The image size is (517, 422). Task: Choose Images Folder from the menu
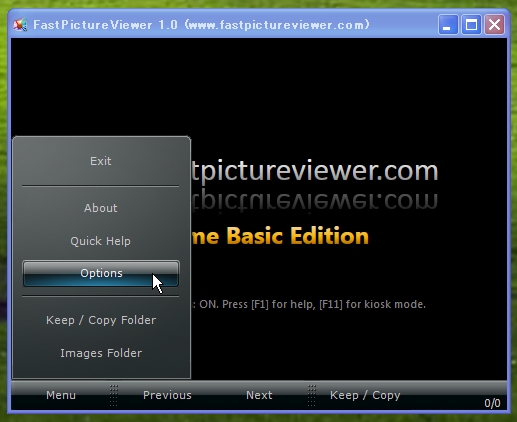[x=101, y=353]
